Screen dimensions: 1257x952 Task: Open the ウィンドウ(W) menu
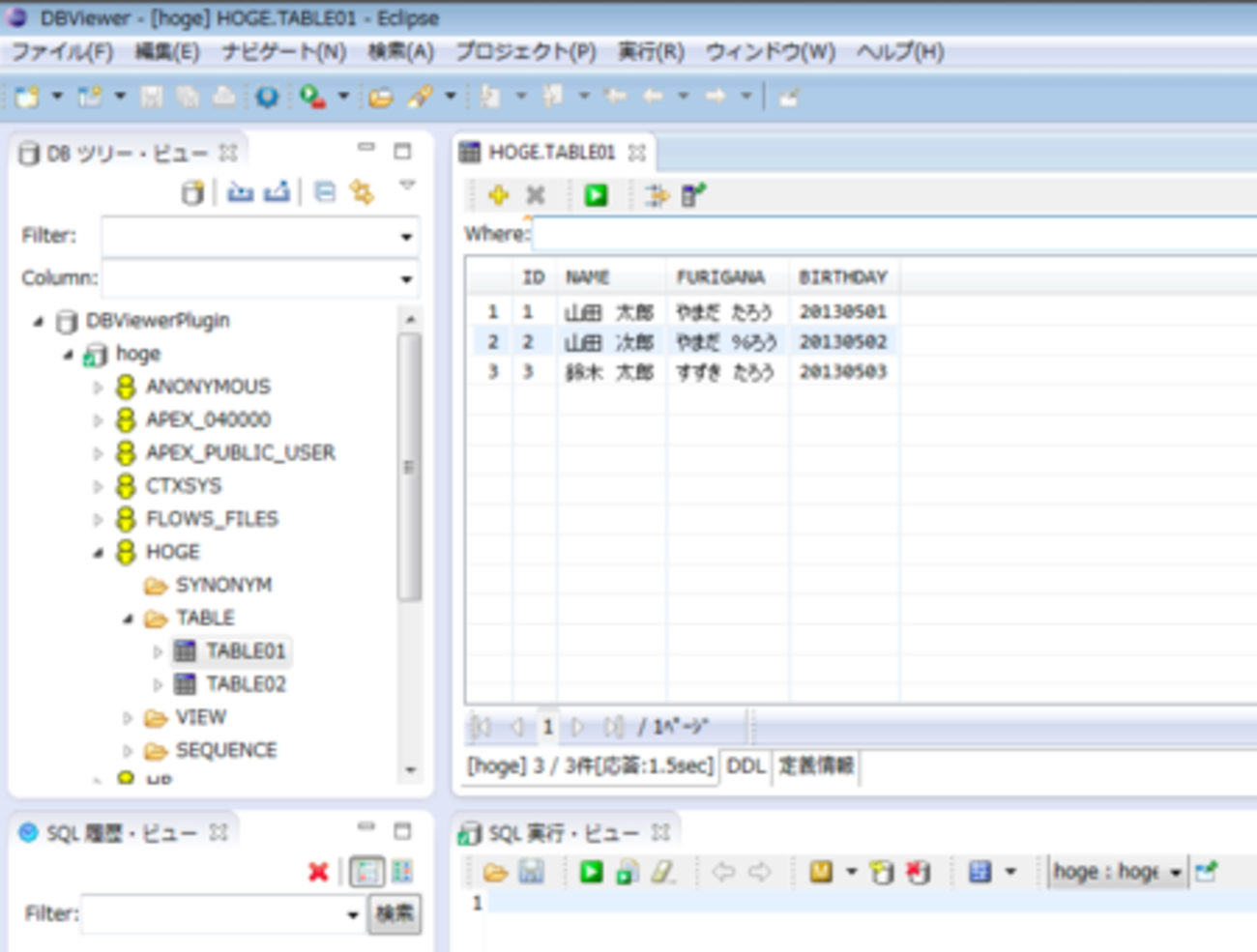[x=771, y=52]
